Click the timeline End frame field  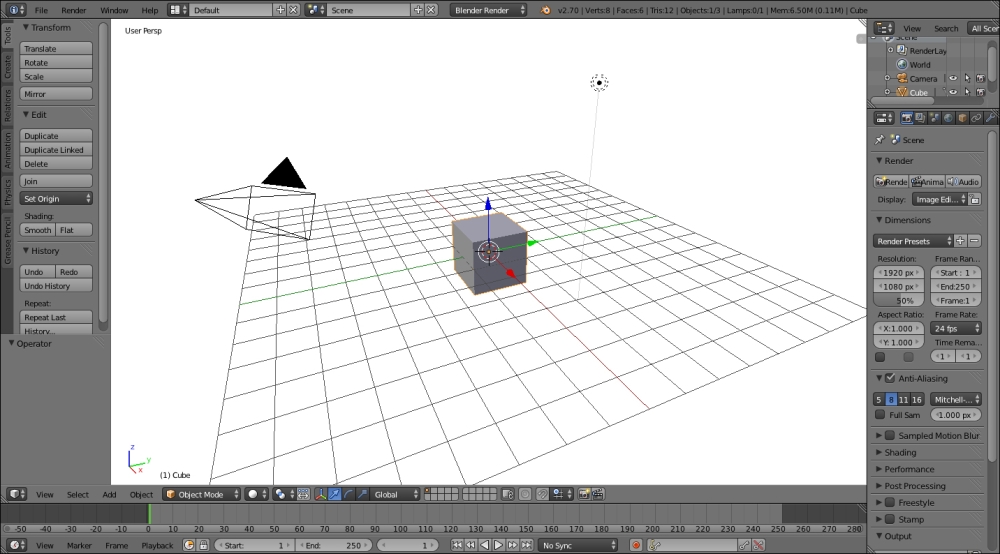coord(333,545)
